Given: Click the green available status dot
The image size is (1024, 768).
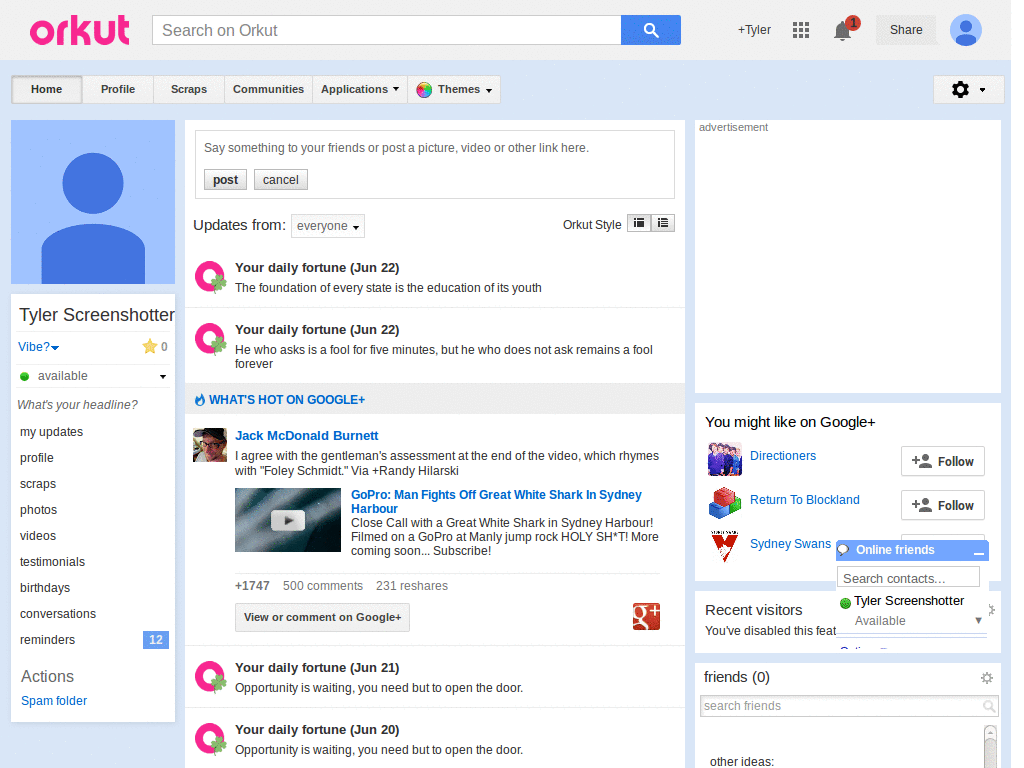Looking at the screenshot, I should [25, 376].
